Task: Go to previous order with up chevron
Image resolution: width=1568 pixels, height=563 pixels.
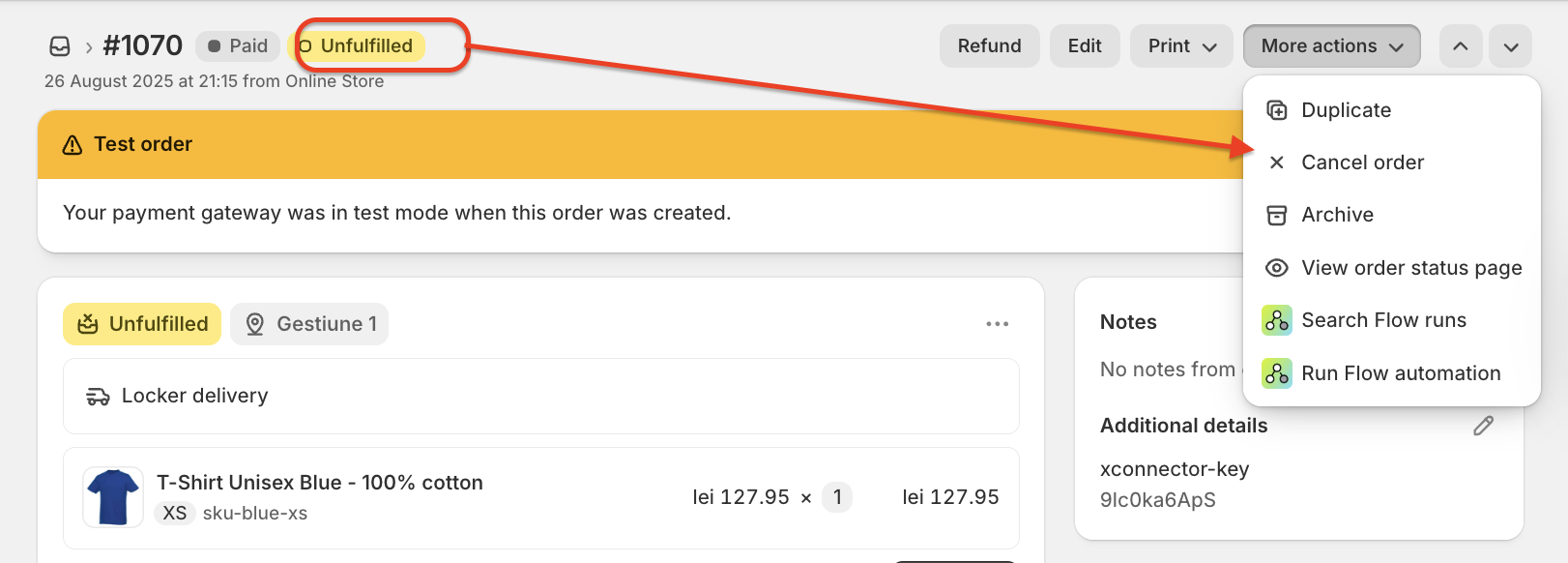Action: 1460,46
